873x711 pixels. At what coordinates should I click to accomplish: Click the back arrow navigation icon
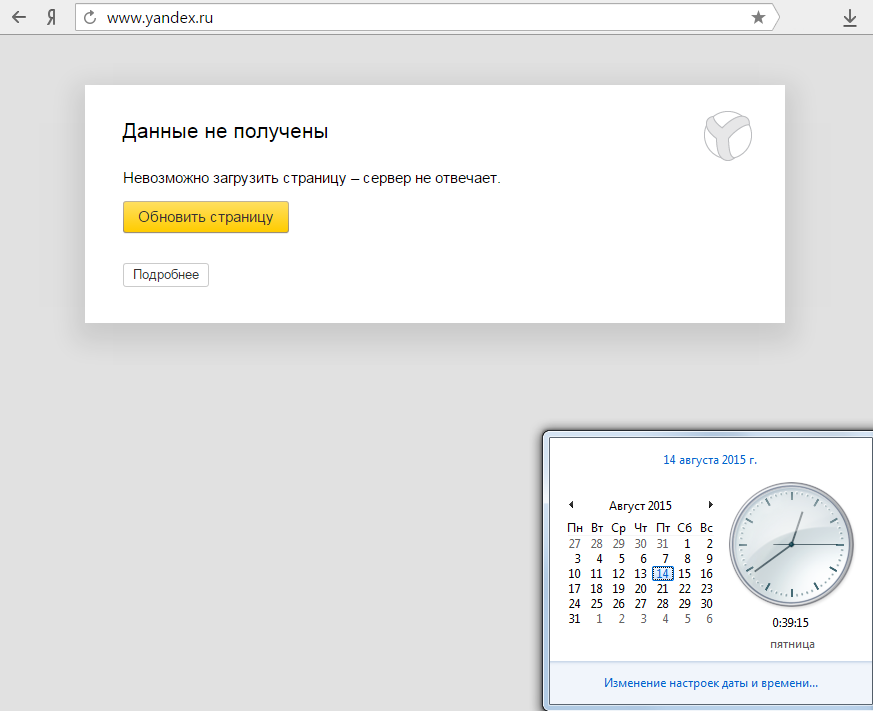(18, 17)
